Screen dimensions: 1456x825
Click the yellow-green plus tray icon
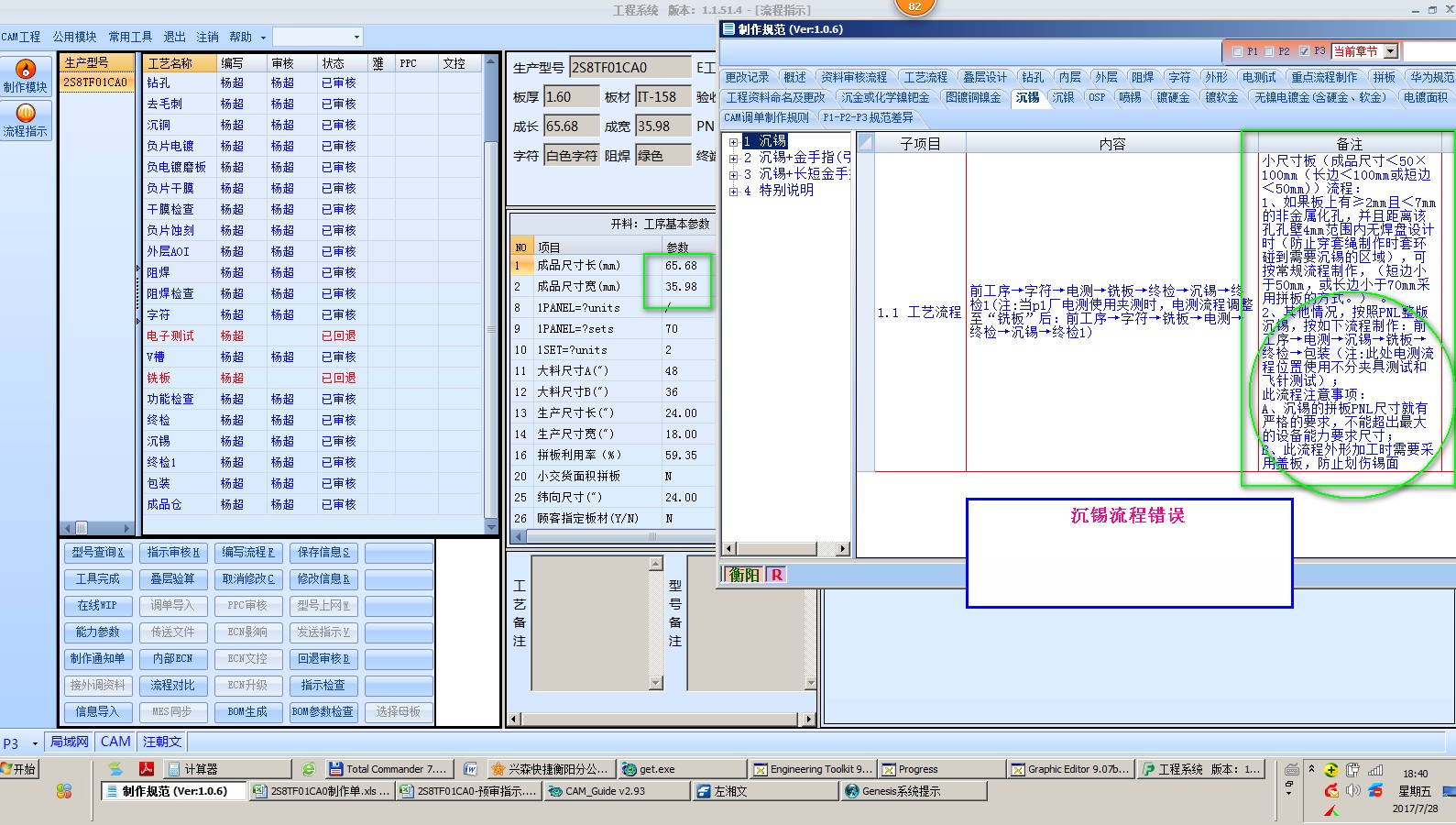pyautogui.click(x=1331, y=770)
